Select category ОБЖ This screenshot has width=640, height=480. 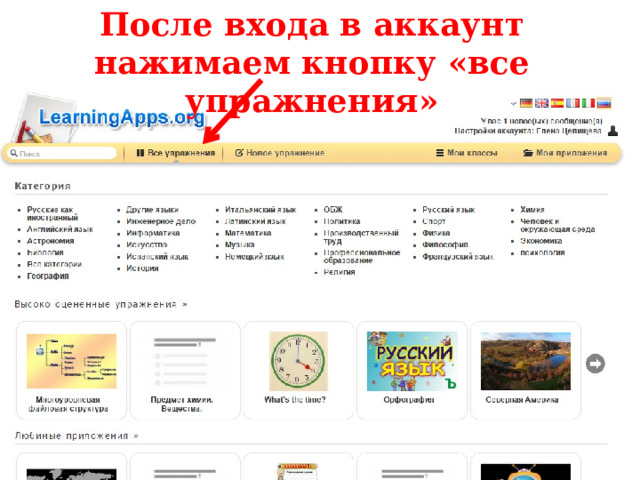(333, 210)
